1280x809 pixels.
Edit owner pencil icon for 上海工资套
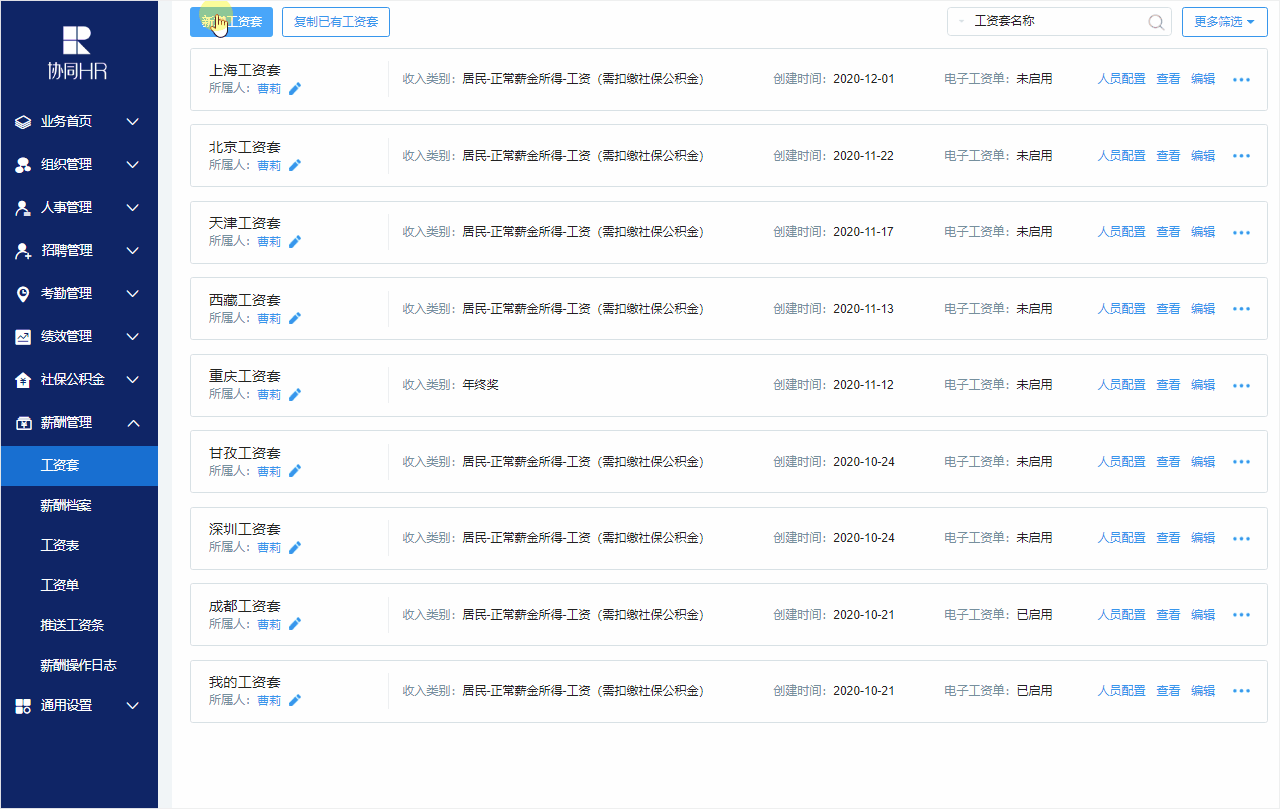(x=294, y=89)
